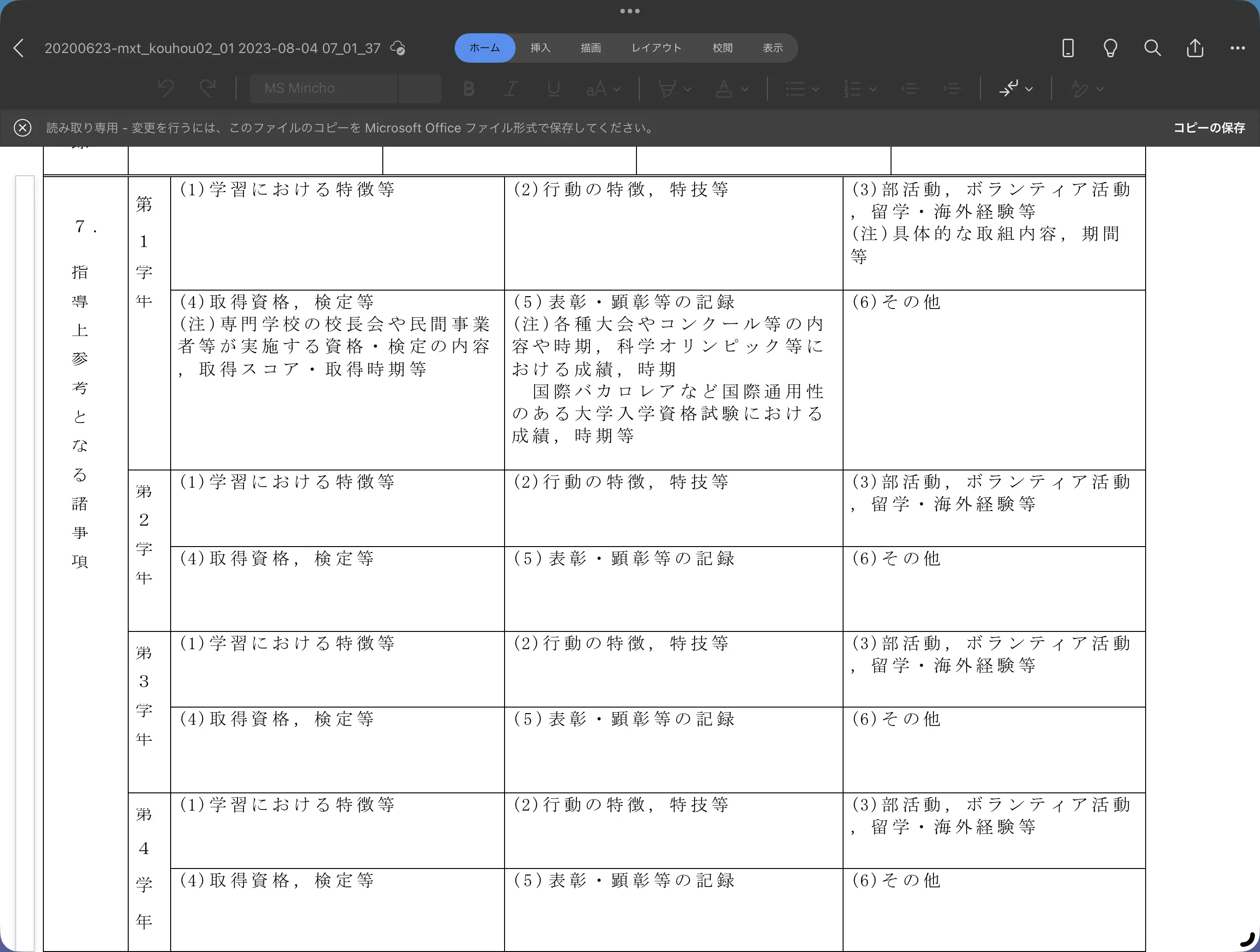1260x952 pixels.
Task: Click the (注)具体的な取組内容,期間等 text
Action: point(986,245)
